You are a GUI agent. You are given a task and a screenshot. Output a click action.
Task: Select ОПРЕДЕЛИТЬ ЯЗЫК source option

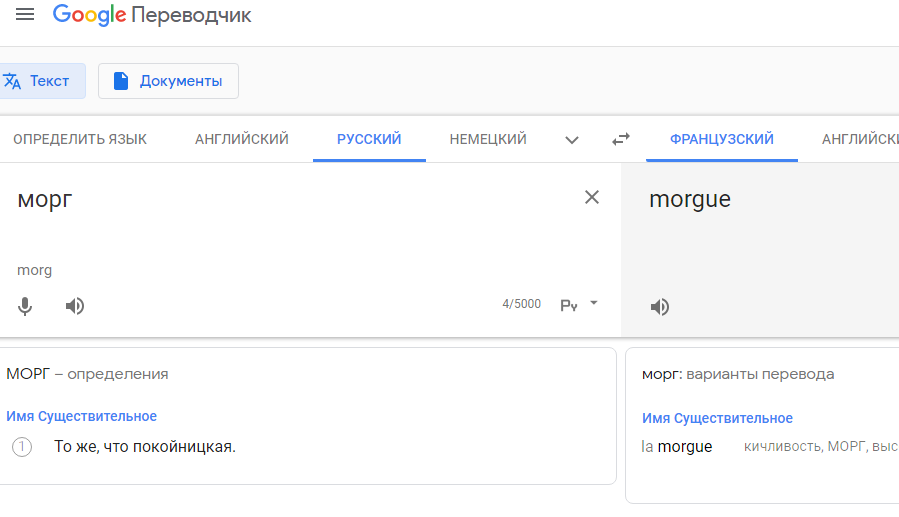click(x=80, y=139)
